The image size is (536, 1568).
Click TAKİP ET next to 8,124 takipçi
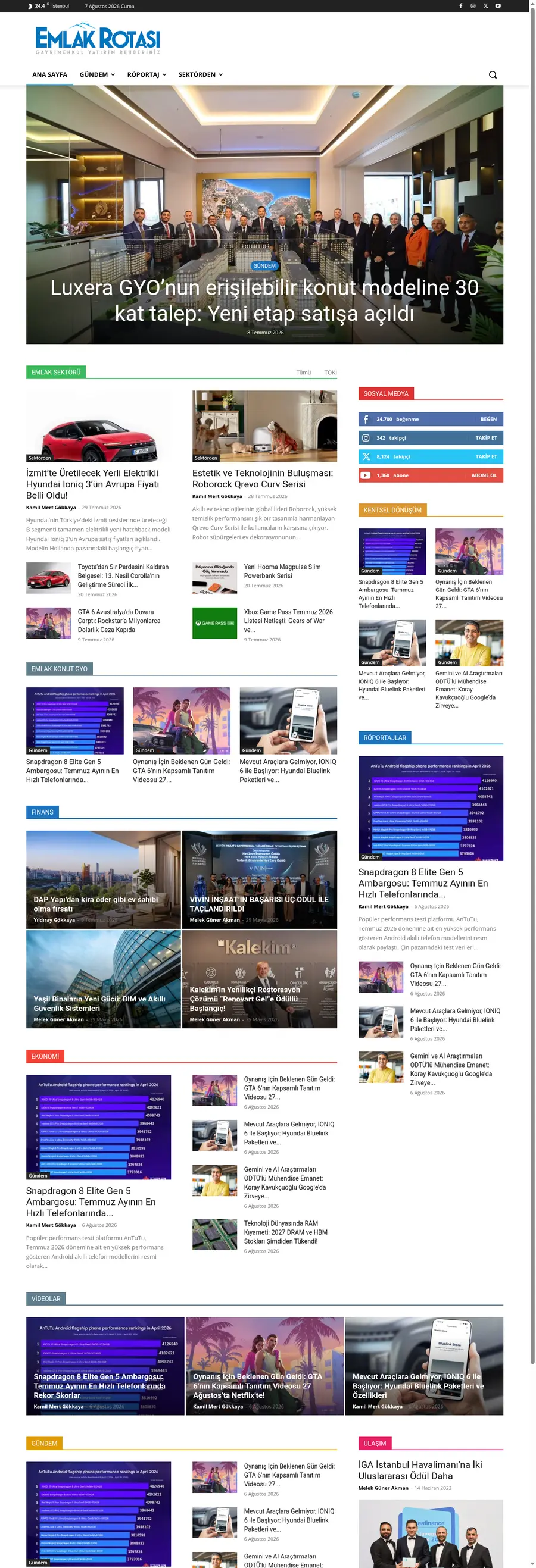486,456
